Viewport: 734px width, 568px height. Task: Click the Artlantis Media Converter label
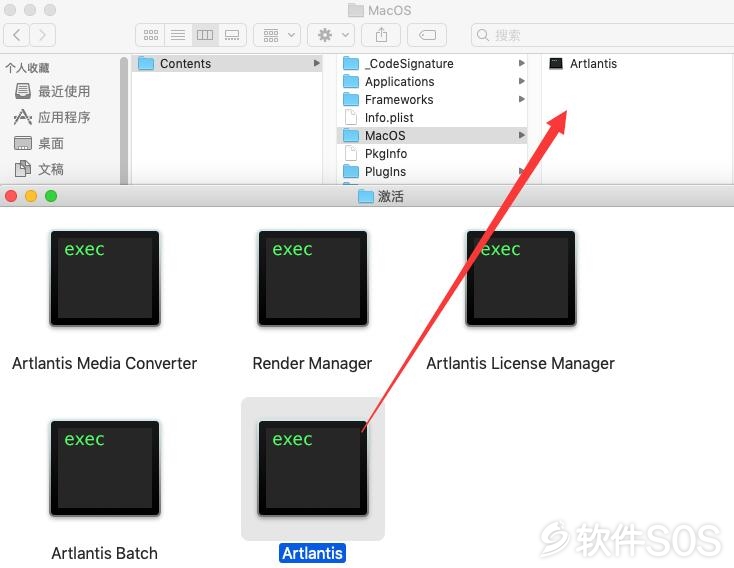tap(104, 363)
